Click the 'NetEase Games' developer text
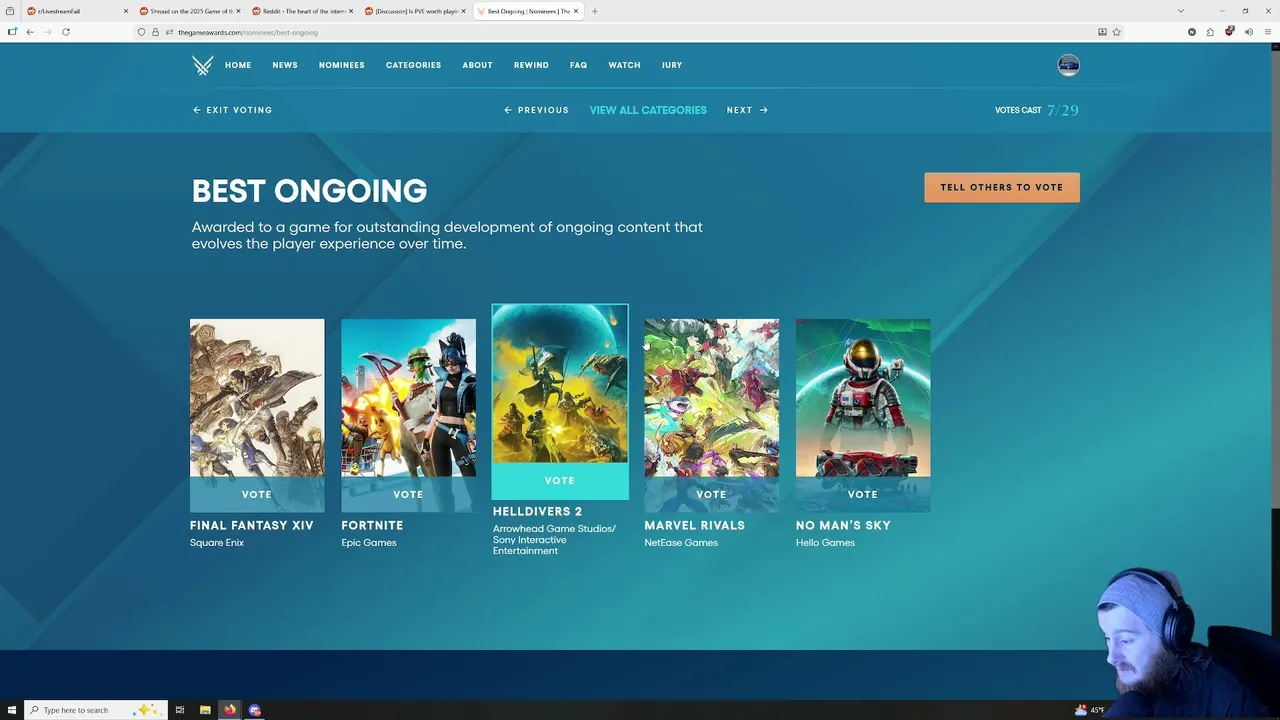Image resolution: width=1280 pixels, height=720 pixels. 681,543
